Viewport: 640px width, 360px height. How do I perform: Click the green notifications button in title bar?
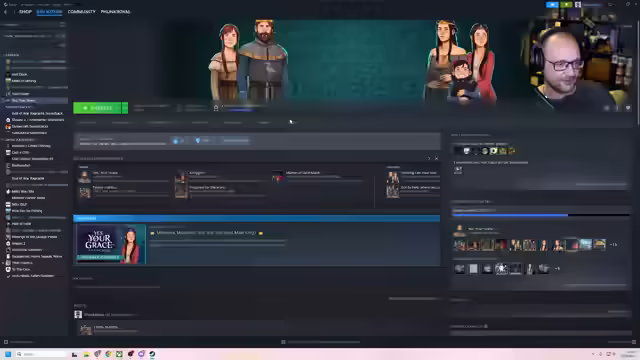tap(567, 4)
